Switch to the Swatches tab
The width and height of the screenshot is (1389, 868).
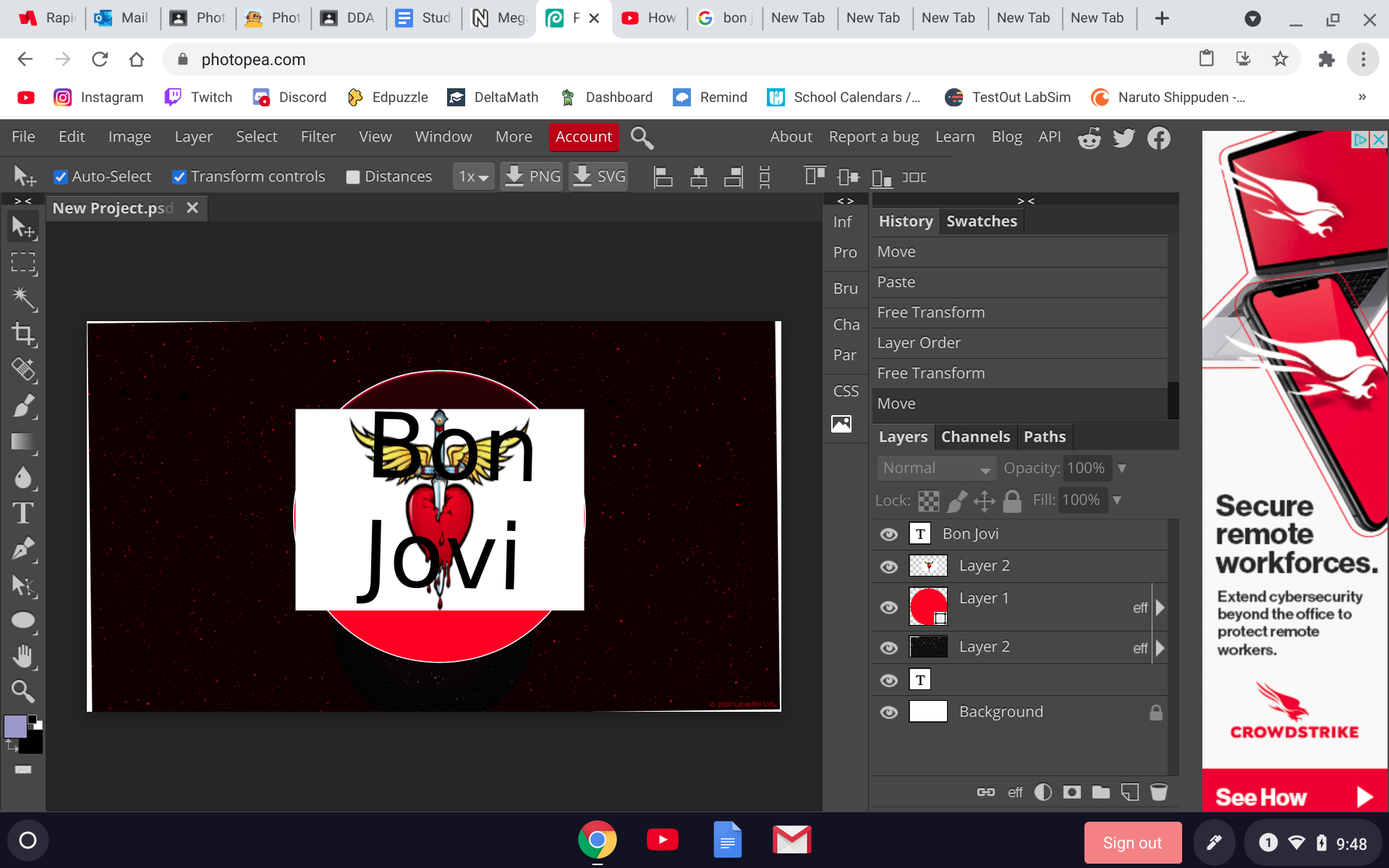point(982,221)
